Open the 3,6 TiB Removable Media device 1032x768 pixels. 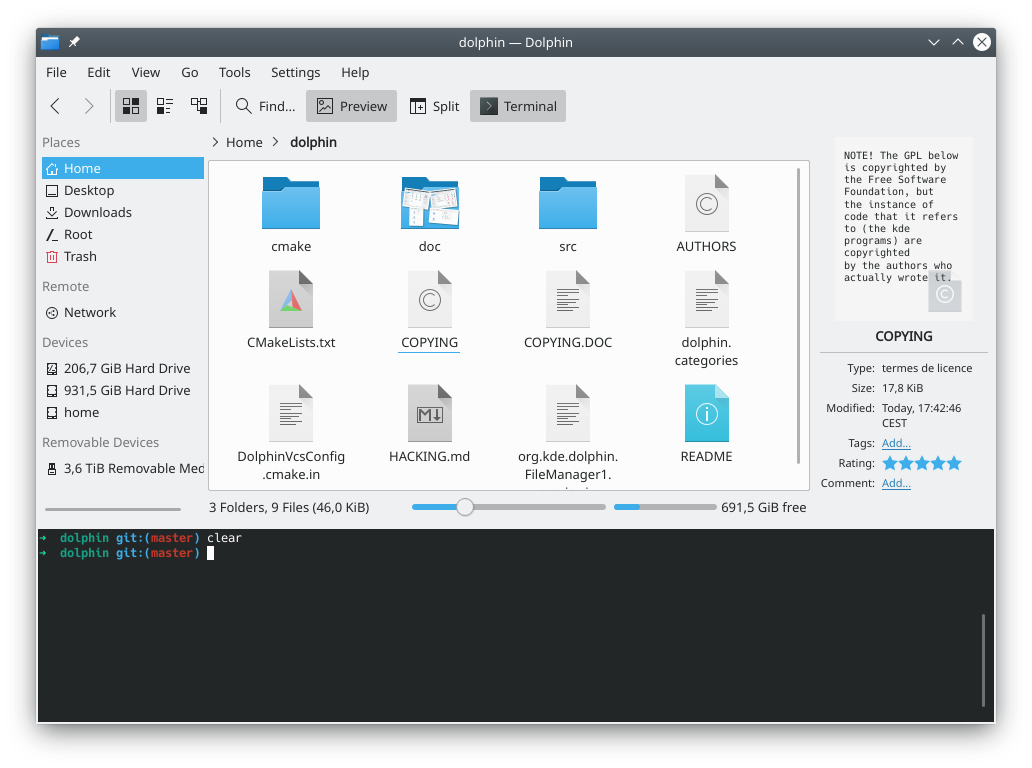[123, 469]
